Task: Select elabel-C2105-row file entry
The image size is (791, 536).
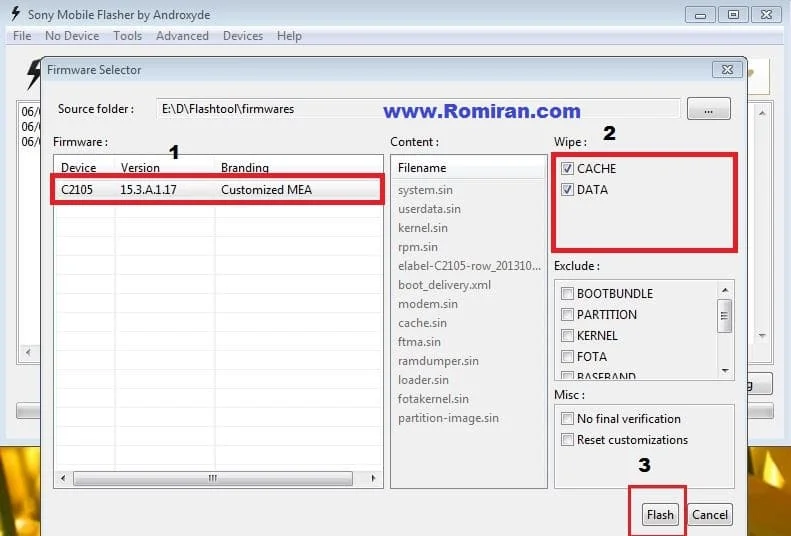Action: click(x=469, y=266)
